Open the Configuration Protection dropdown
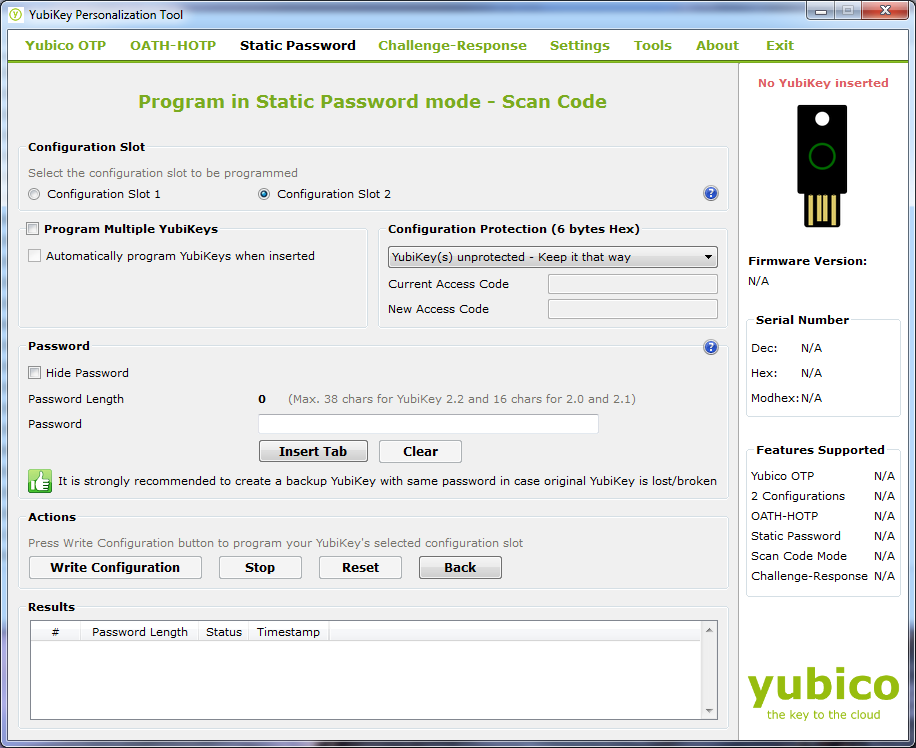The image size is (916, 748). pyautogui.click(x=553, y=257)
